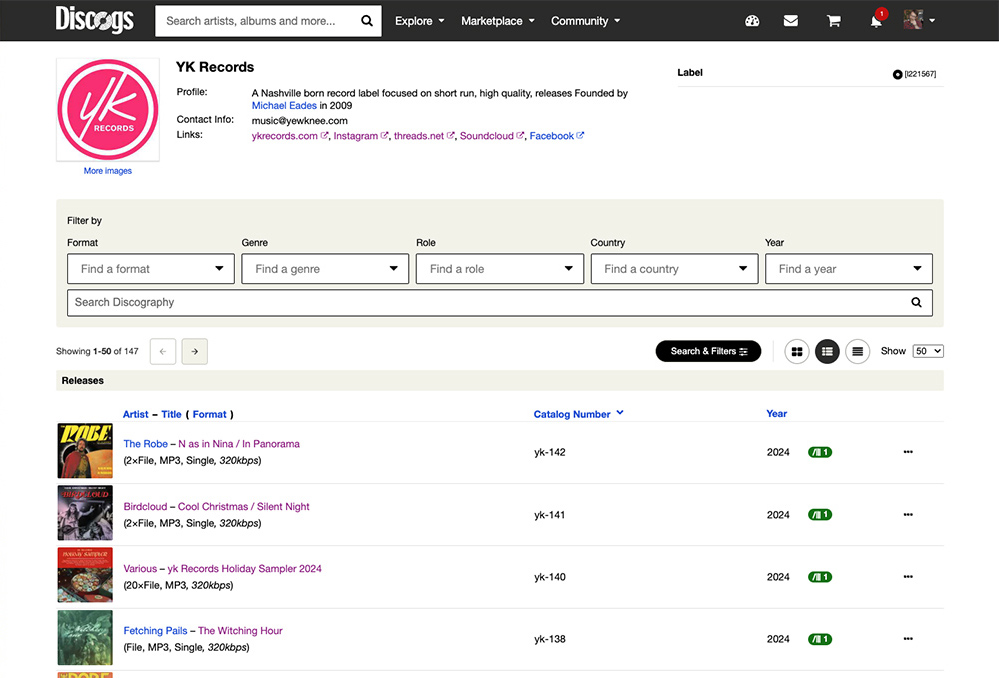Click More images link
Viewport: 999px width, 678px height.
click(x=108, y=171)
